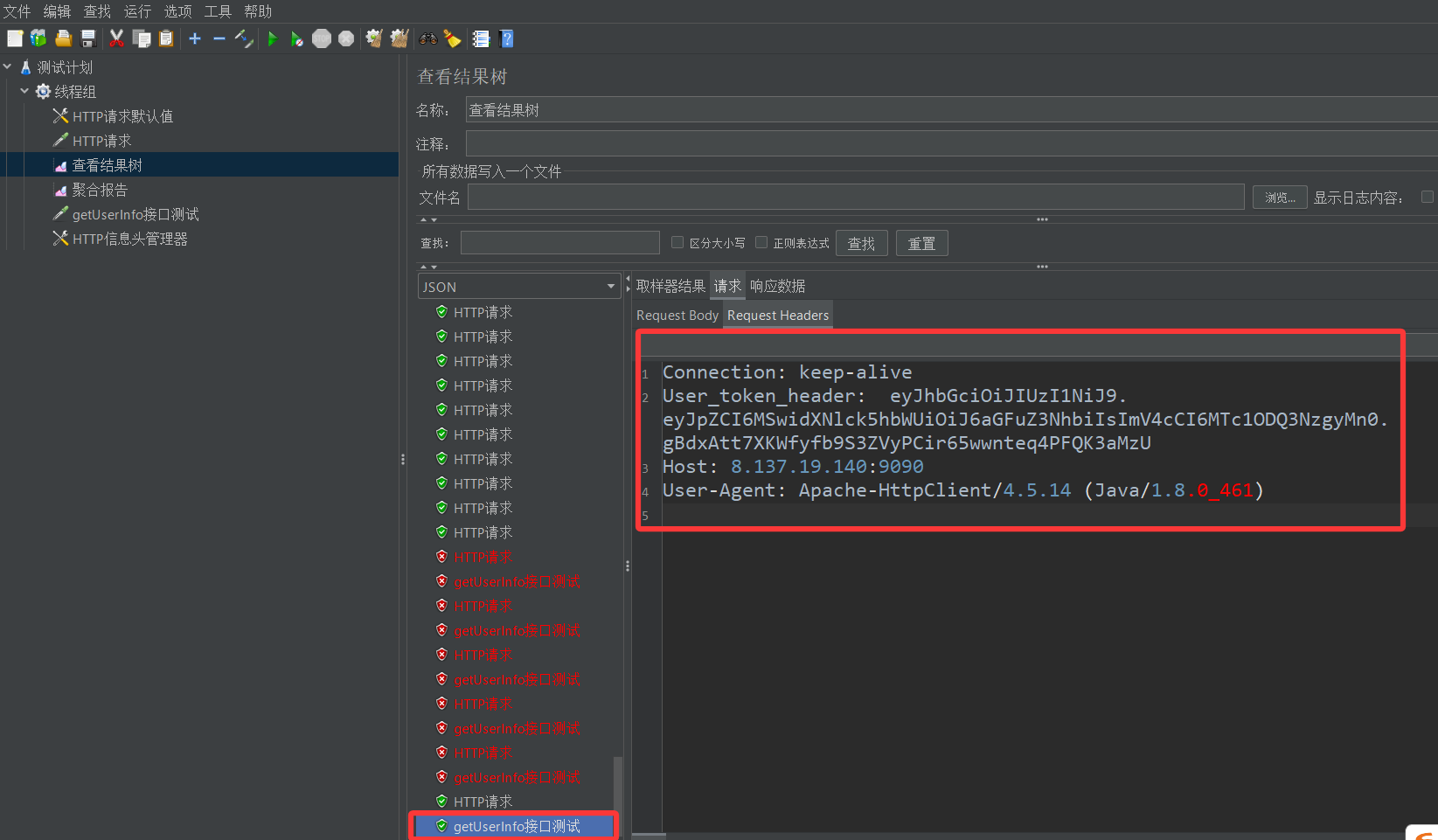1438x840 pixels.
Task: Click the 文件名 input field
Action: [x=856, y=197]
